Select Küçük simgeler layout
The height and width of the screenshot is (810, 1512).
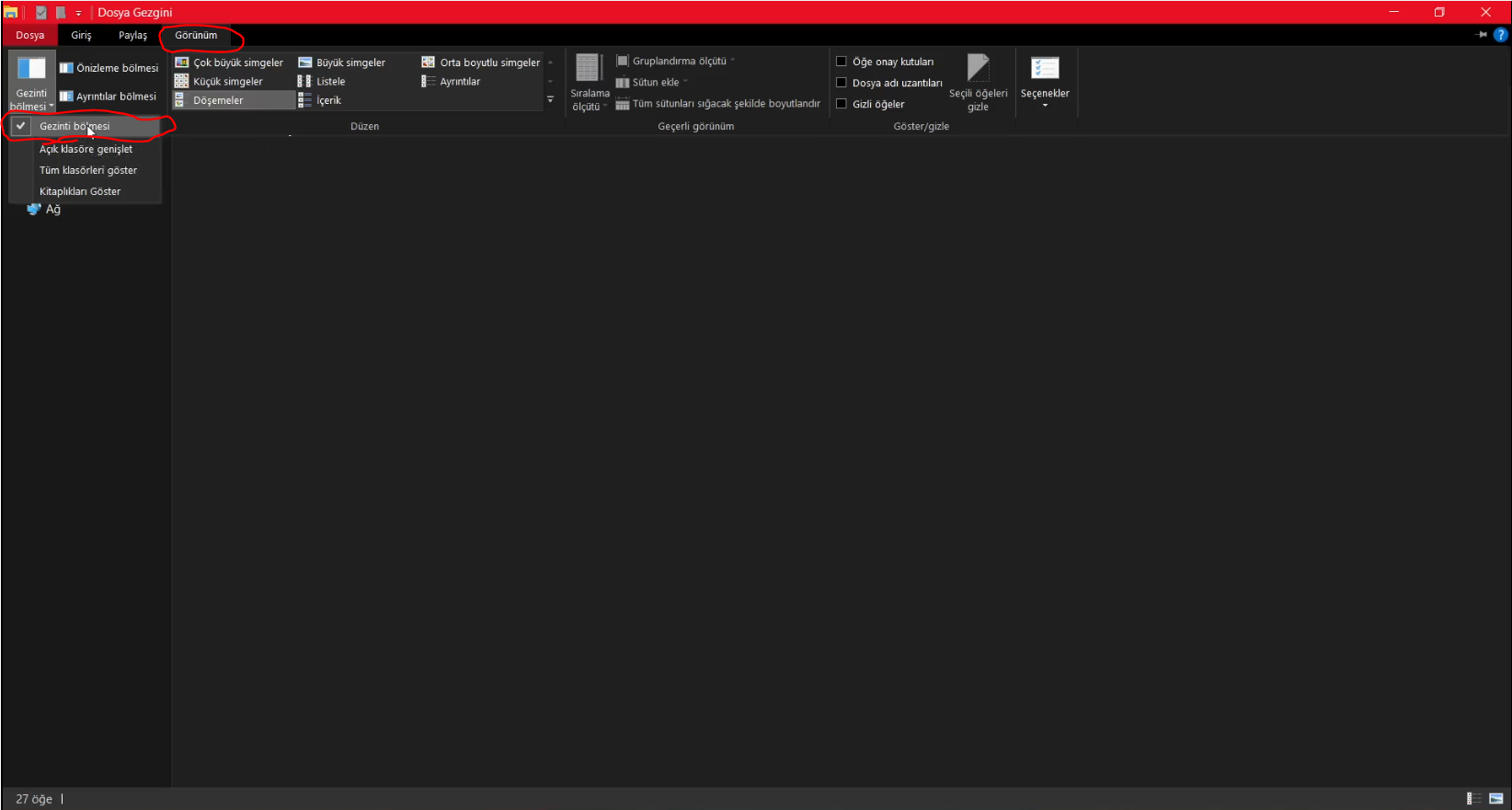click(x=219, y=82)
